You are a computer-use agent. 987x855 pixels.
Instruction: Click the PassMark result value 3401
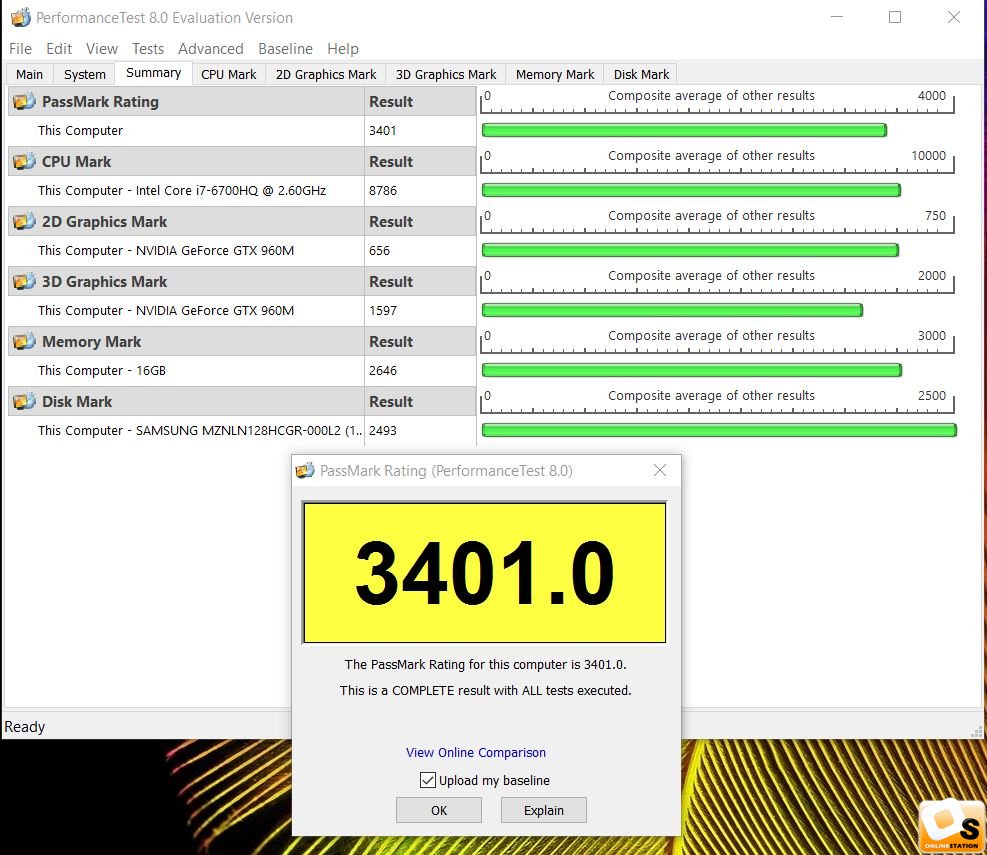pyautogui.click(x=383, y=130)
